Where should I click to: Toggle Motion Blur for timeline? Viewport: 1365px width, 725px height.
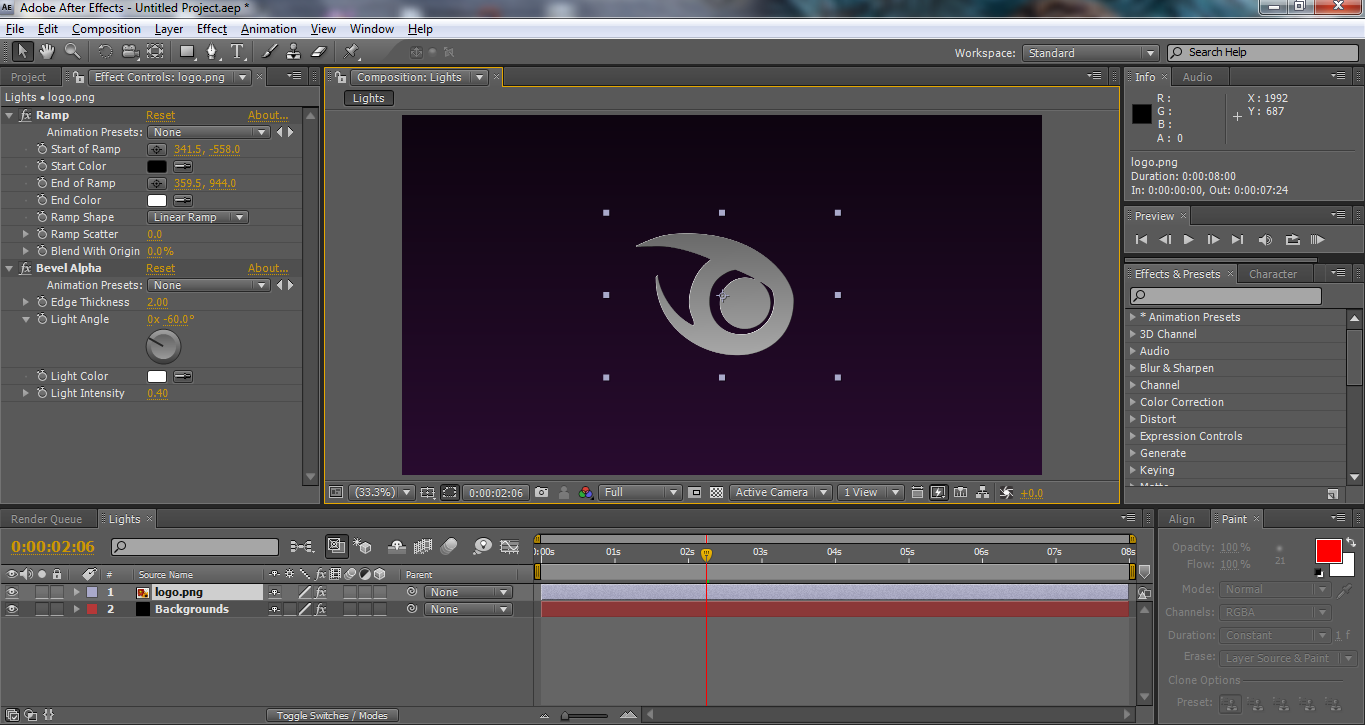pyautogui.click(x=448, y=547)
